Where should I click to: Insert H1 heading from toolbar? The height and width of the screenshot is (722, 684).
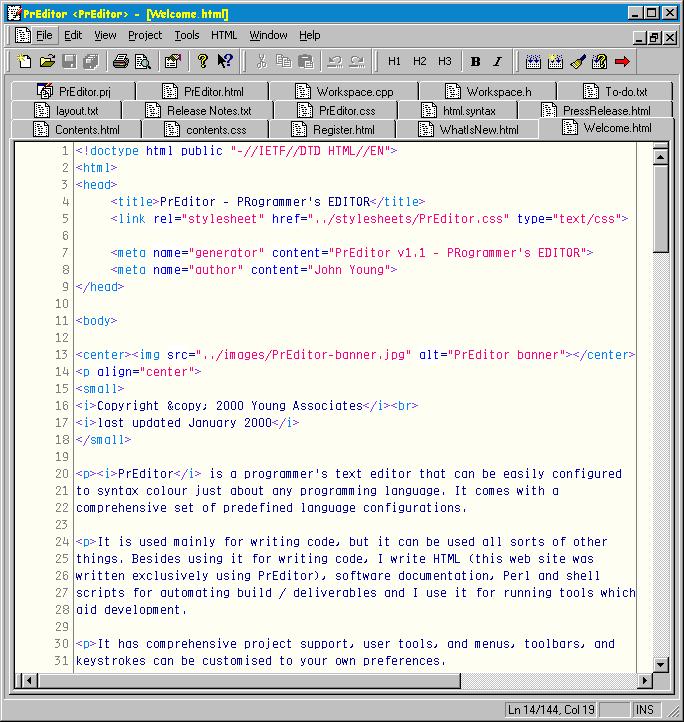[x=394, y=61]
